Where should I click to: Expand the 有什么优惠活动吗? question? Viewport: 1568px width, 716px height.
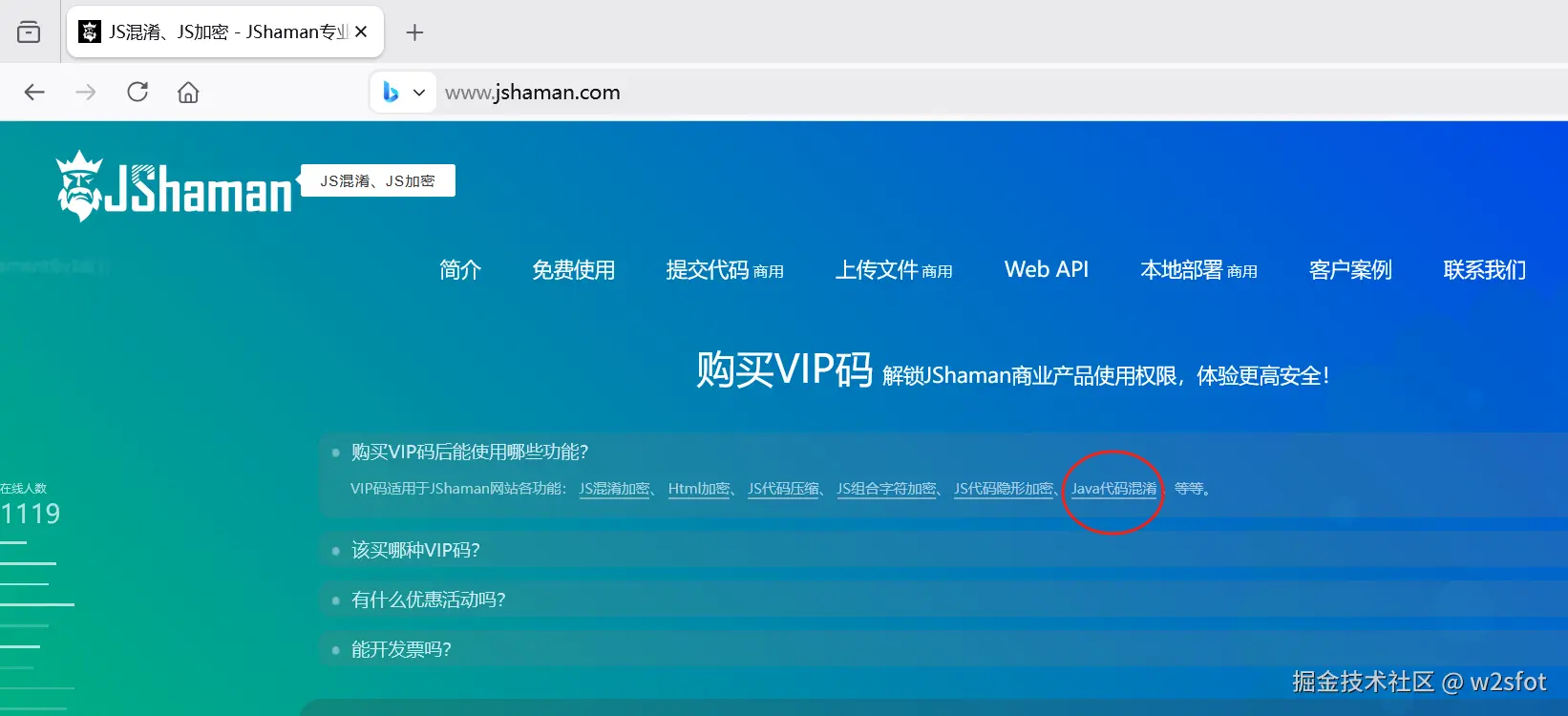(429, 600)
